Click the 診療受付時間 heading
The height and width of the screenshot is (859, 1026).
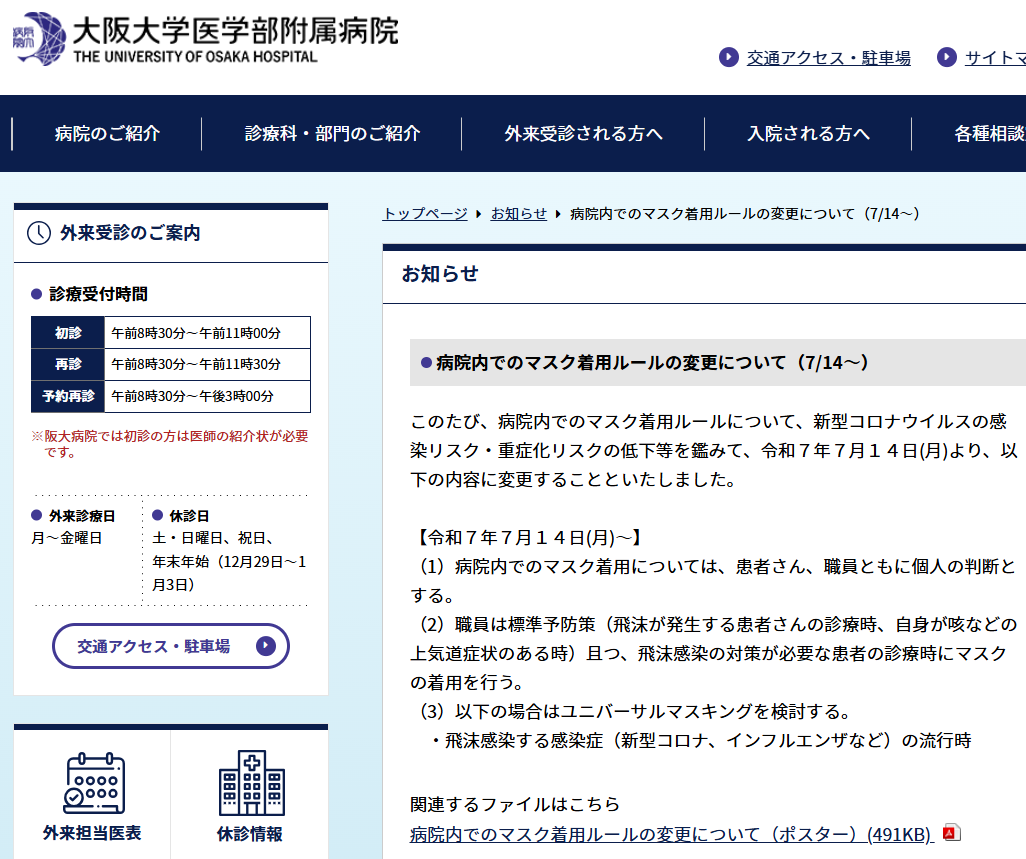point(98,294)
